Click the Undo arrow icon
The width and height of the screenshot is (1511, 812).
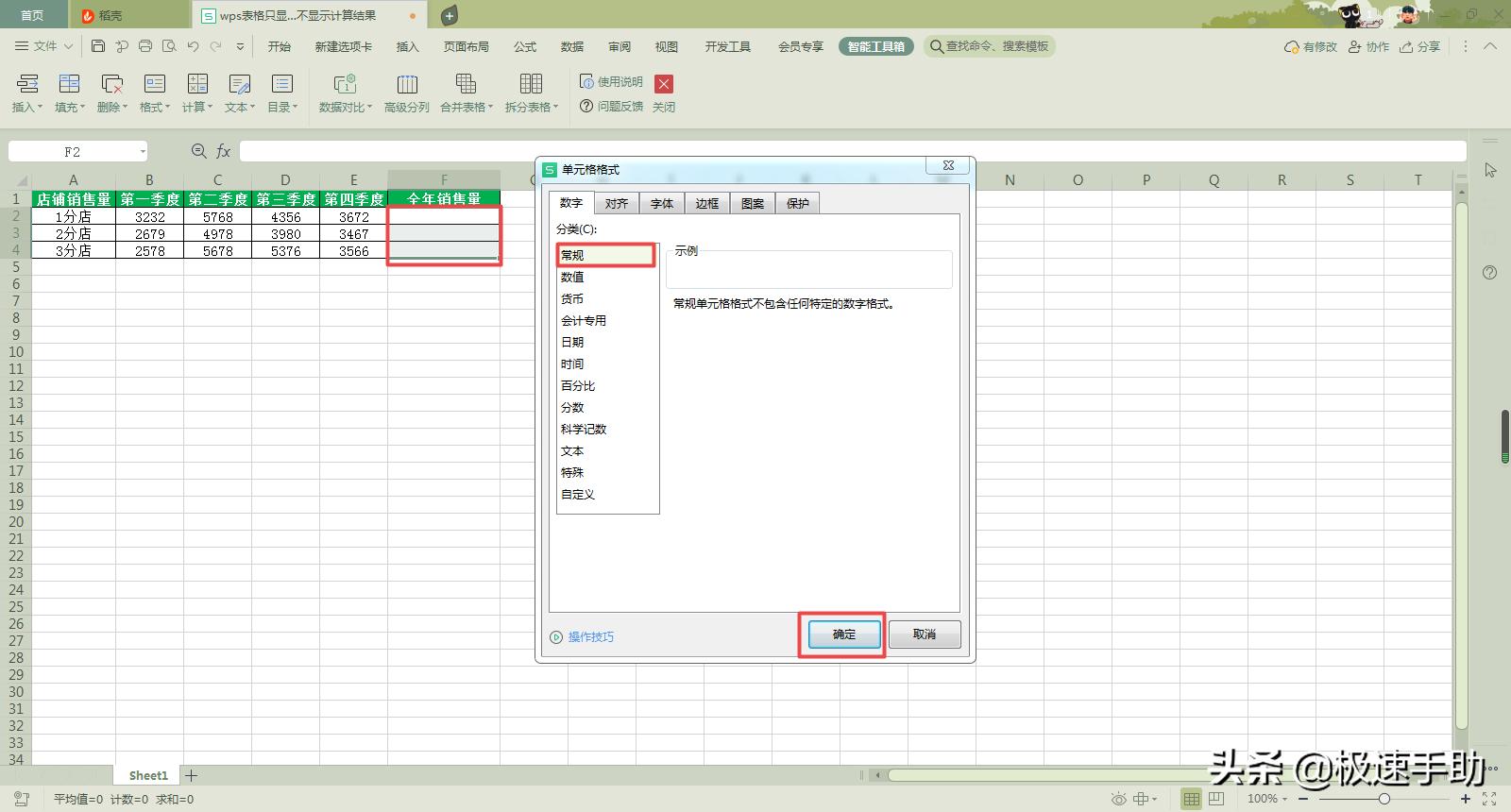click(193, 46)
